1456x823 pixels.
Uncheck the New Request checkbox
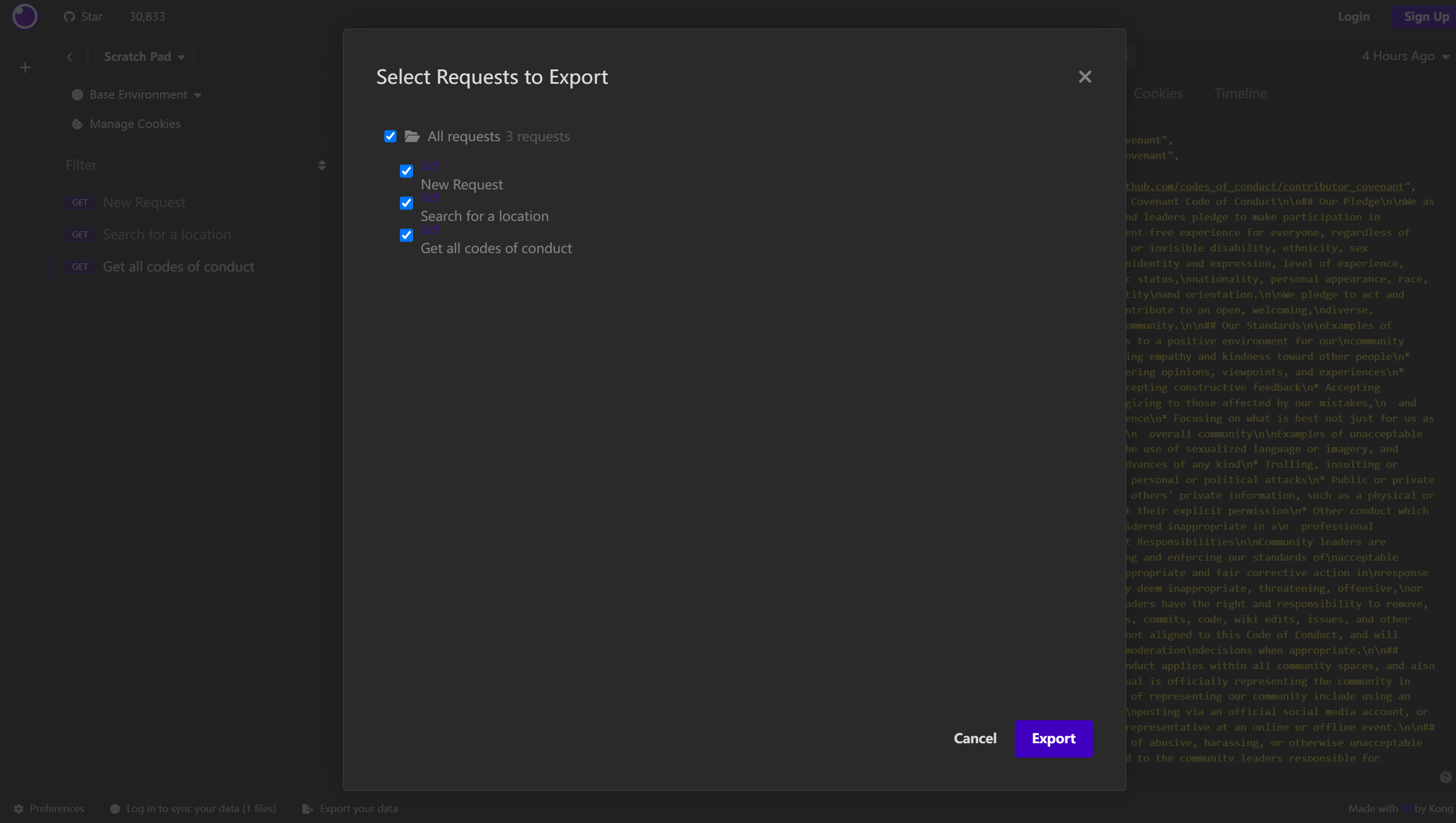click(407, 171)
